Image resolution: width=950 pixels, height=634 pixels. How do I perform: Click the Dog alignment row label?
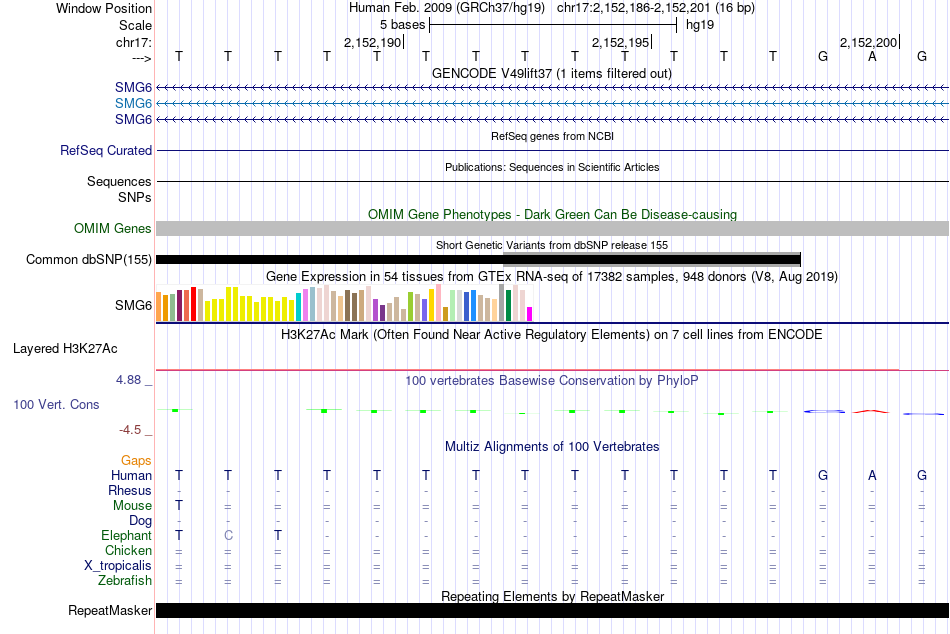point(141,521)
